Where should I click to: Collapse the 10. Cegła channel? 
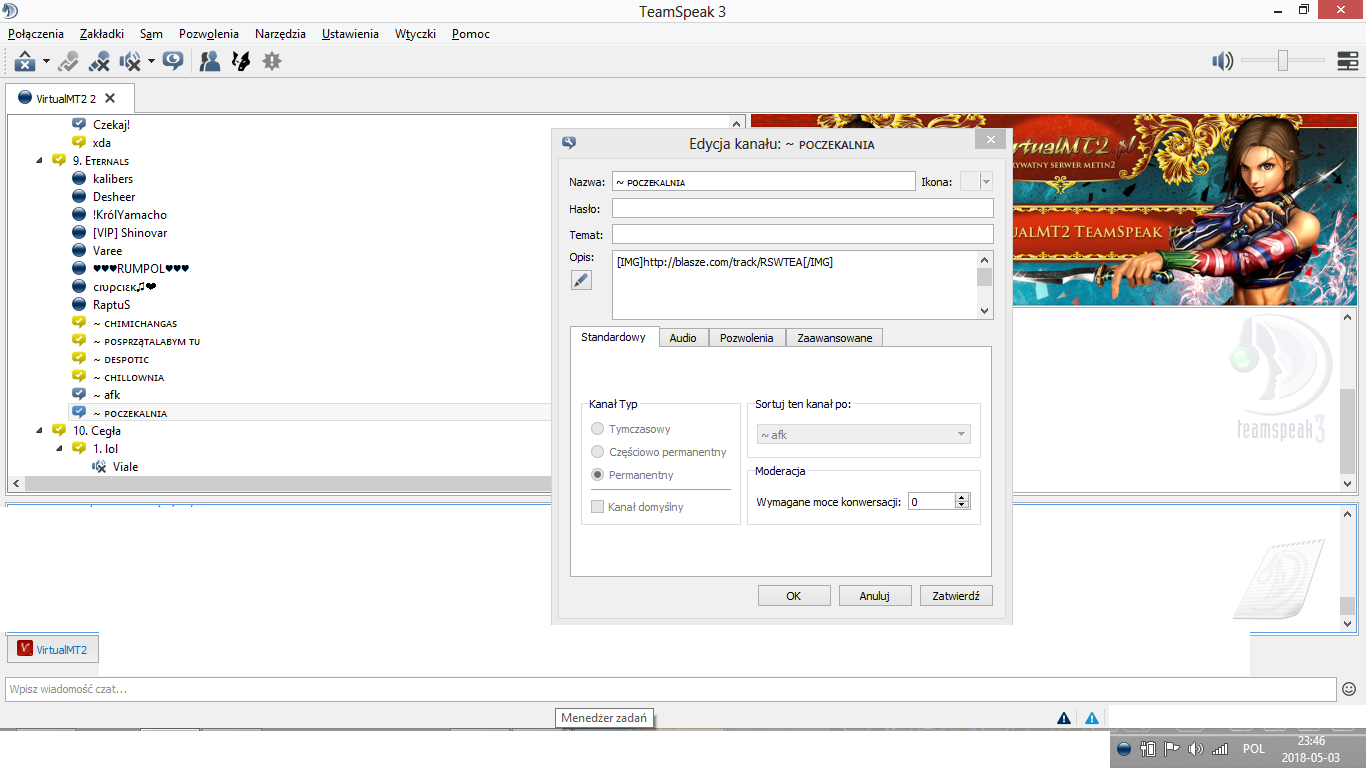(40, 430)
